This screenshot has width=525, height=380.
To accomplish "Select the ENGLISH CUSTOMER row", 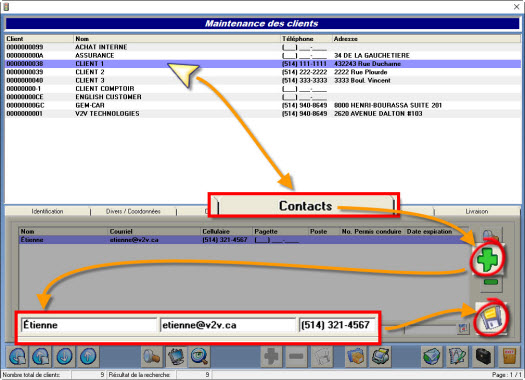I will point(263,97).
